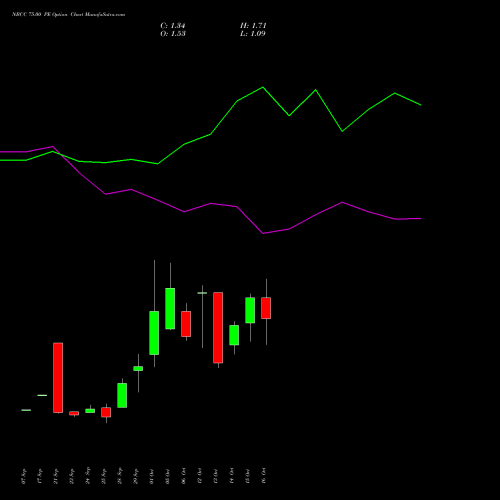Click the green indicator line's highest peak
Viewport: 500px width, 500px height.
tap(263, 87)
